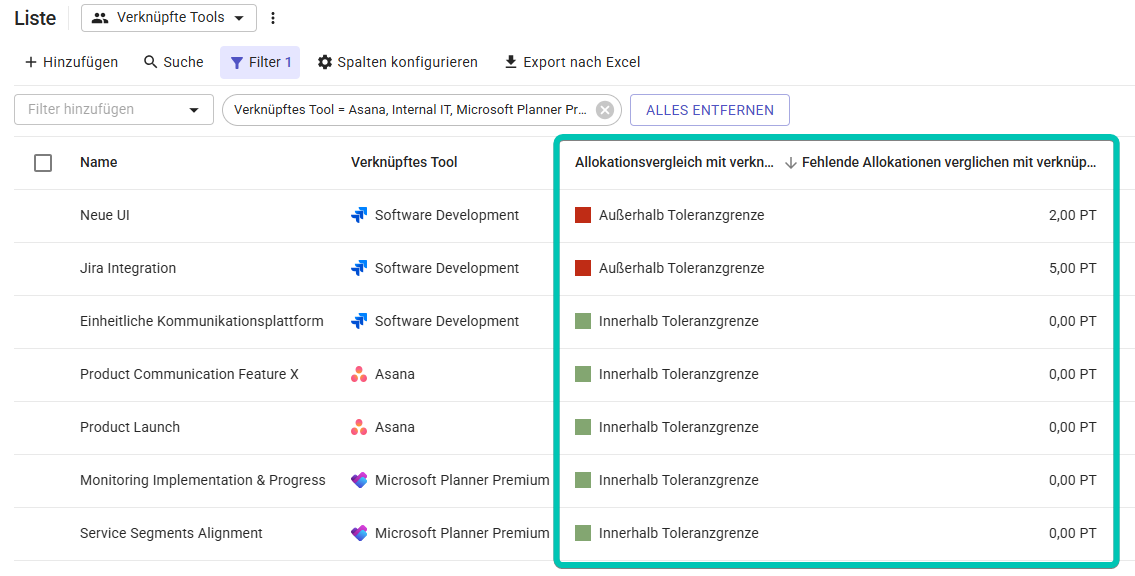Remove the filter chip via its X icon
The width and height of the screenshot is (1135, 576).
tap(604, 110)
